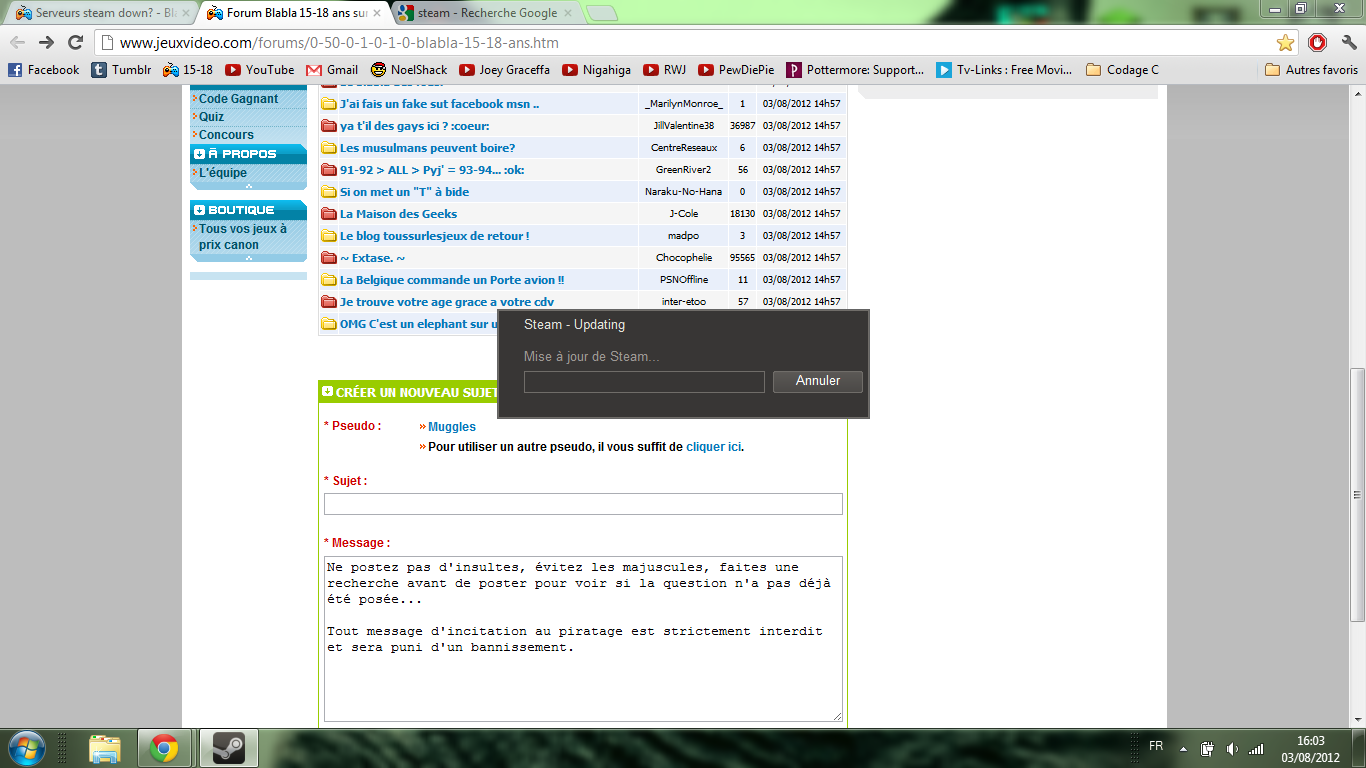
Task: Open the Quiz sidebar link
Action: click(212, 117)
